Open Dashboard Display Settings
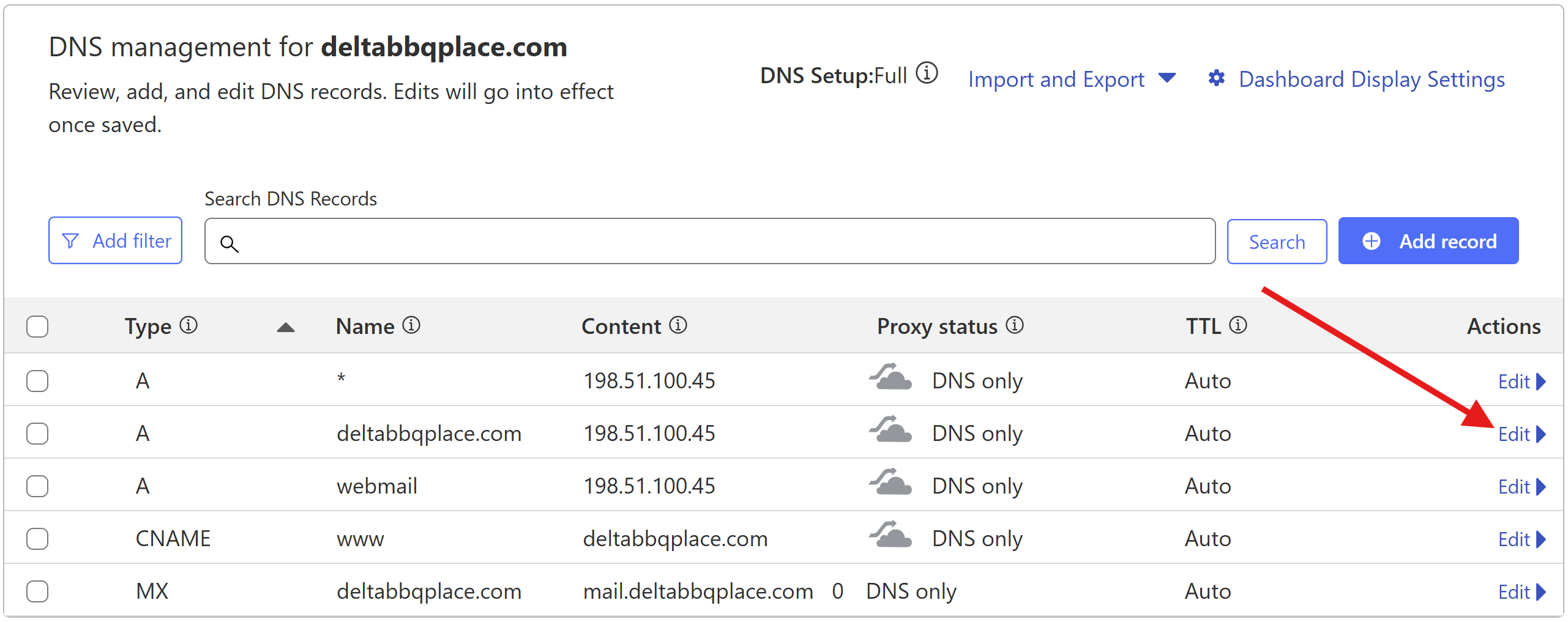 pyautogui.click(x=1372, y=79)
